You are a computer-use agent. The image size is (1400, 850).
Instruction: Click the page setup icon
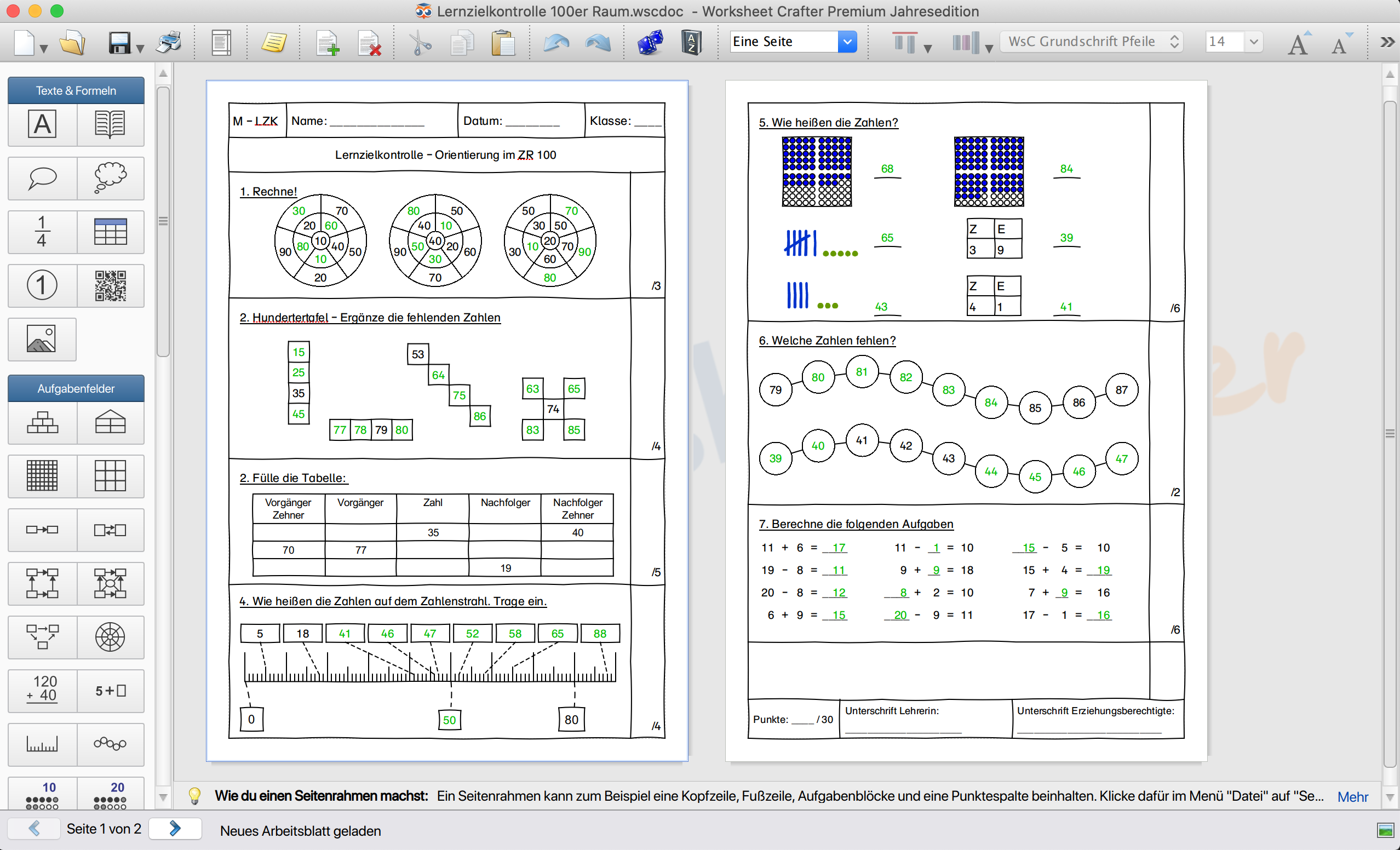[221, 43]
